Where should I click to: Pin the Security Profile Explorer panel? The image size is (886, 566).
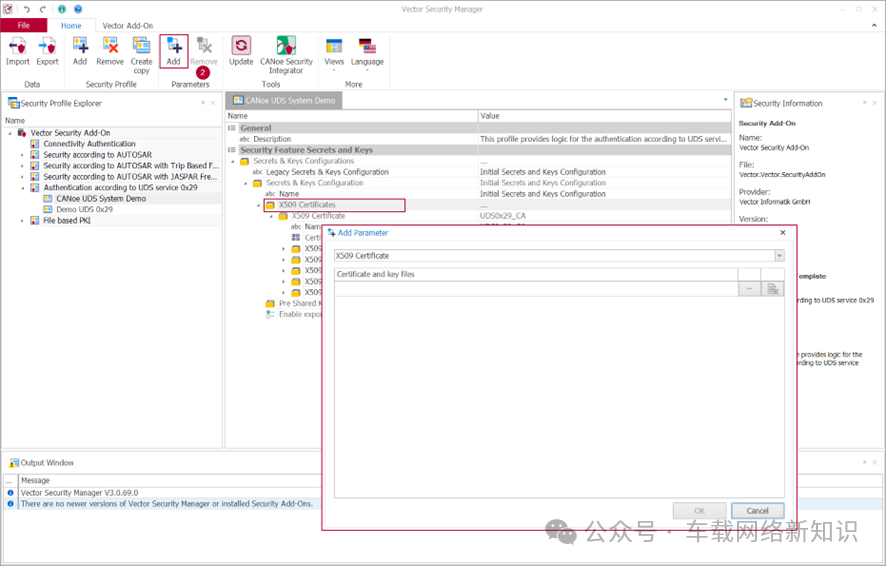click(x=203, y=103)
